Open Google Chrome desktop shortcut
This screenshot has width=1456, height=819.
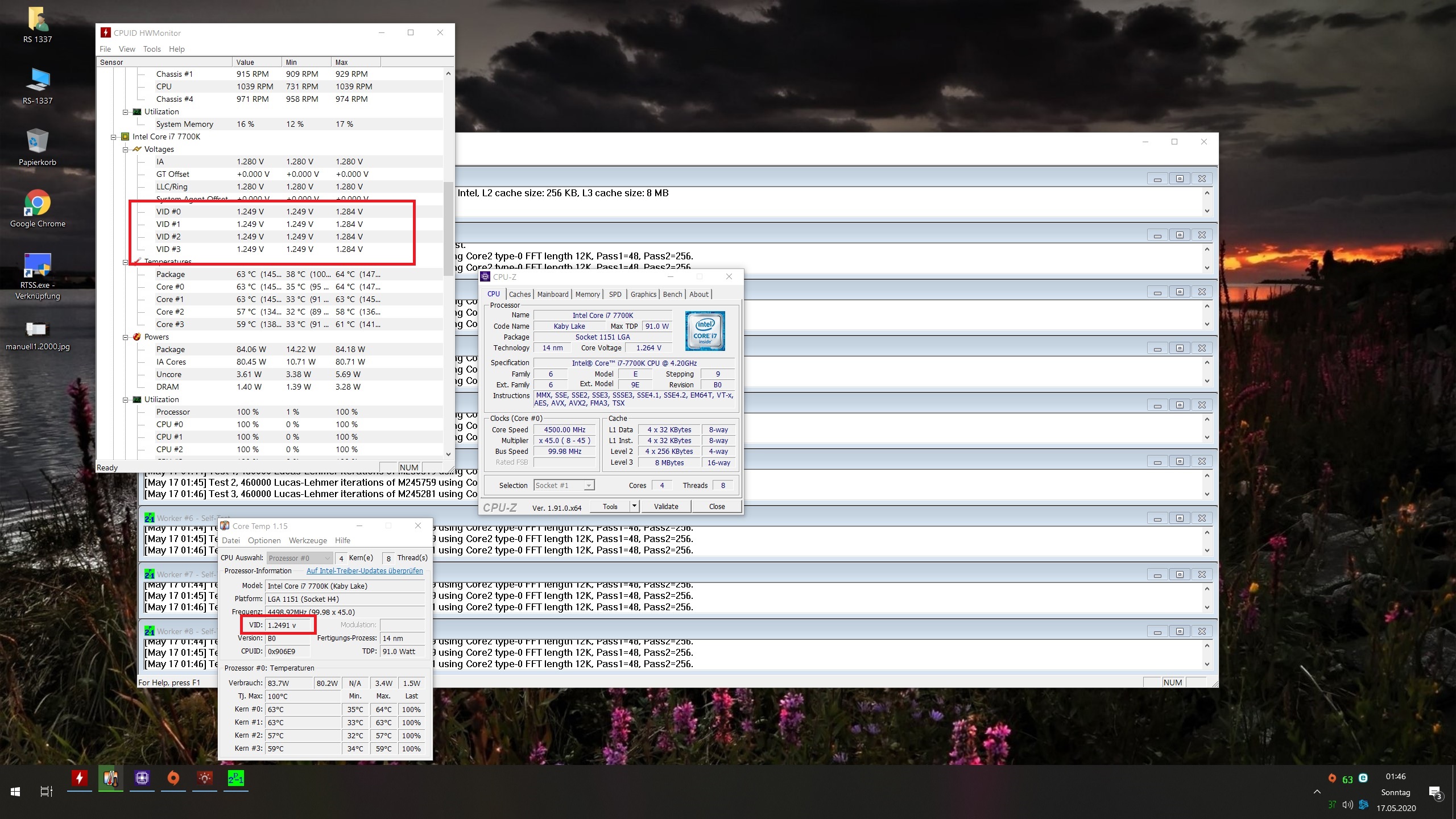(38, 204)
